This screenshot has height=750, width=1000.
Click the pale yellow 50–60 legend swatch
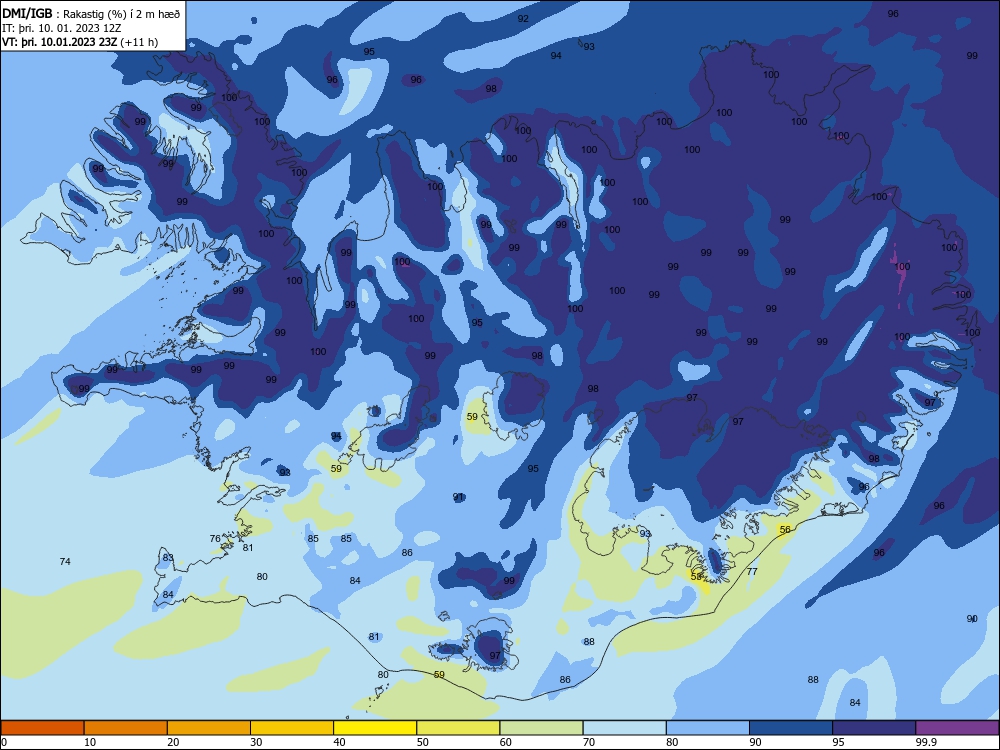pyautogui.click(x=458, y=728)
